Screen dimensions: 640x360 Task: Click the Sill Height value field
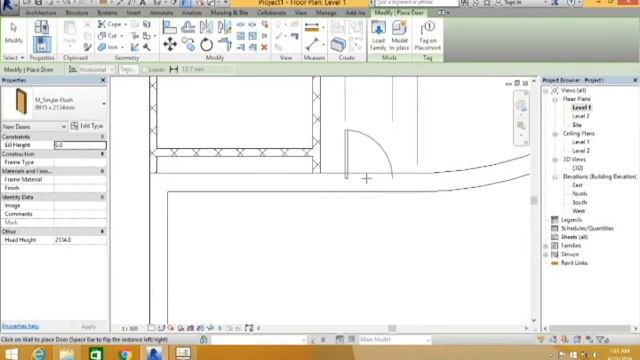click(80, 145)
